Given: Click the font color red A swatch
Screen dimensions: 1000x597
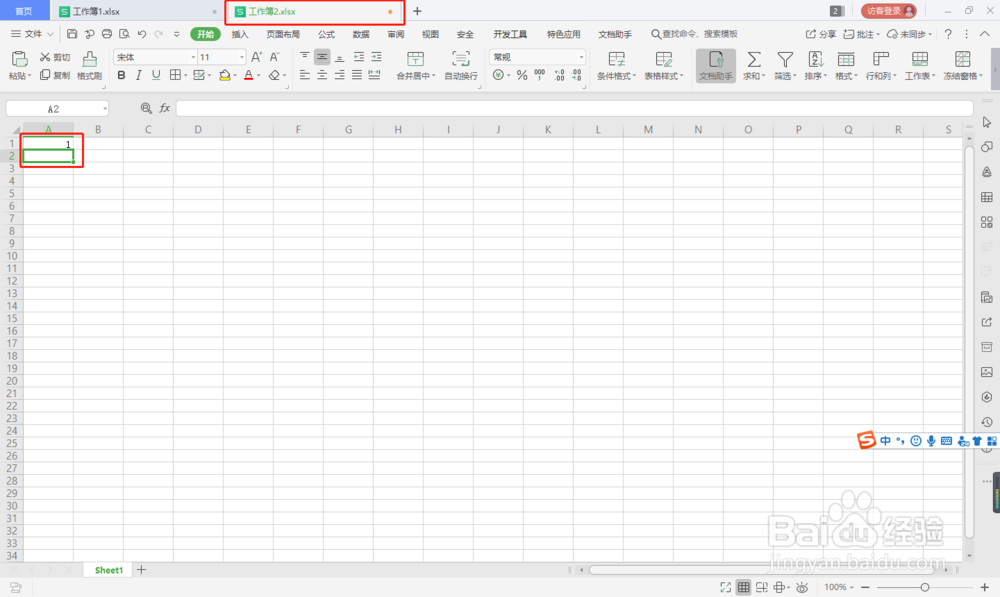Looking at the screenshot, I should (249, 75).
